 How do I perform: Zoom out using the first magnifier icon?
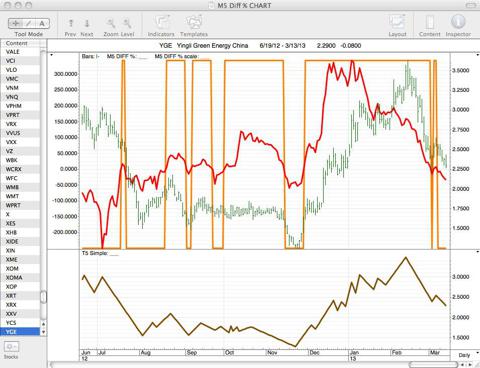click(111, 23)
